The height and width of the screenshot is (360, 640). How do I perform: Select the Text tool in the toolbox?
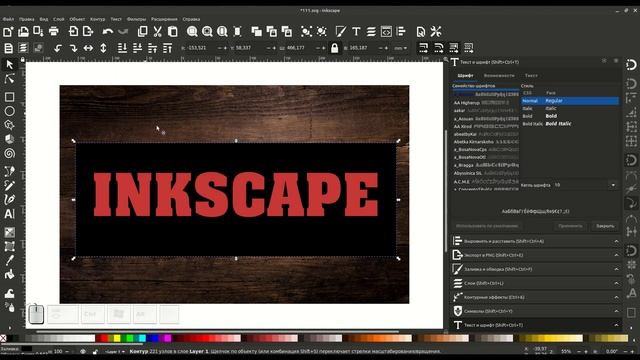(x=9, y=213)
